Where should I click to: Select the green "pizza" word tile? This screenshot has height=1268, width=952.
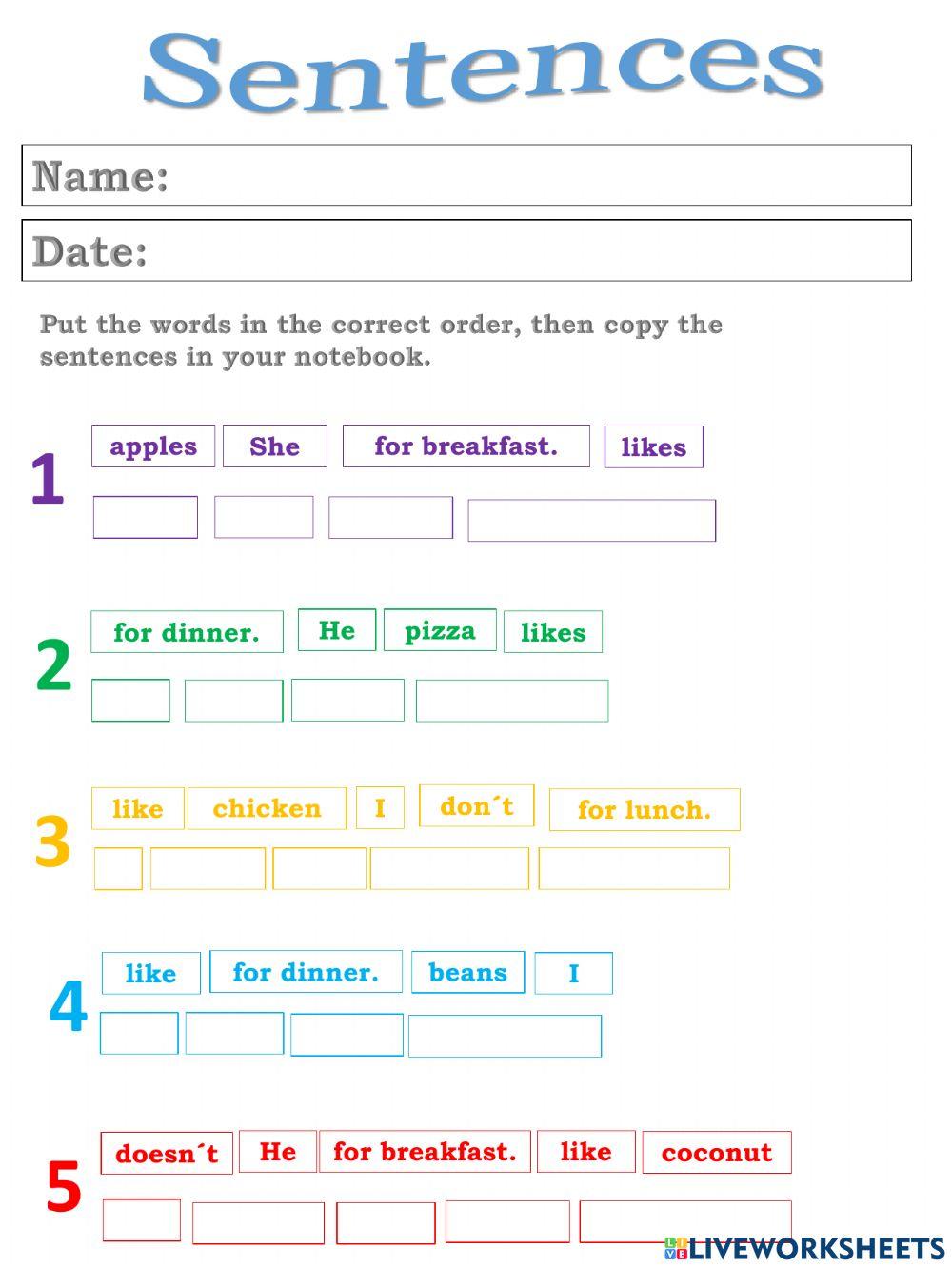(x=440, y=630)
